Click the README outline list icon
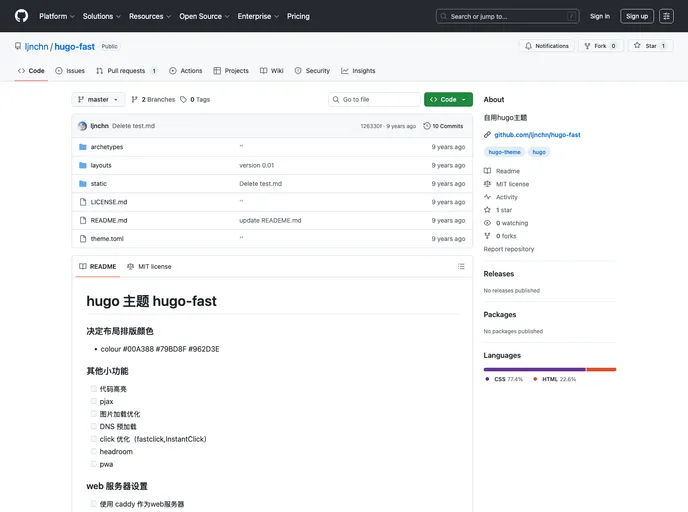This screenshot has width=688, height=512. (461, 267)
